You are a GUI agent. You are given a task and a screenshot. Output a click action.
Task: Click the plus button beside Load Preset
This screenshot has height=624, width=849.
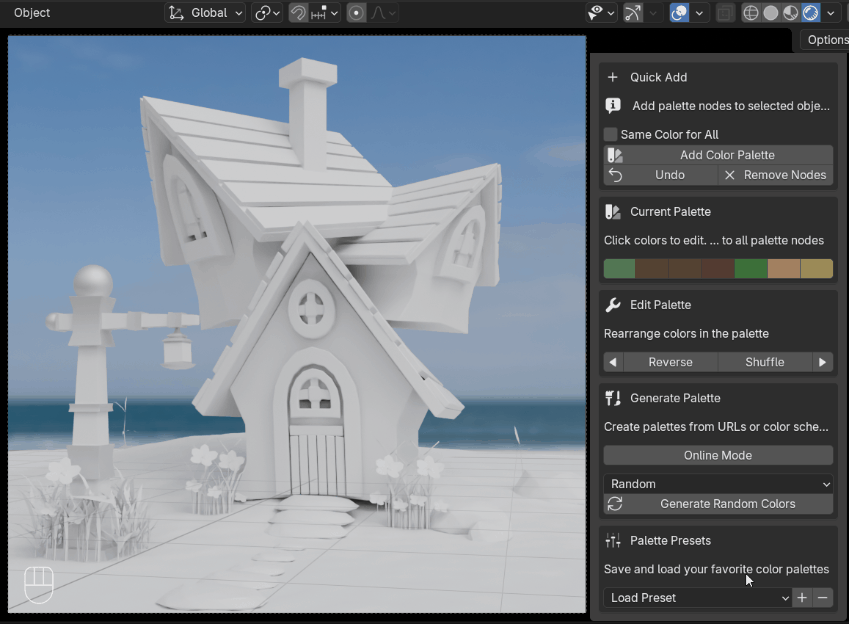(x=802, y=597)
